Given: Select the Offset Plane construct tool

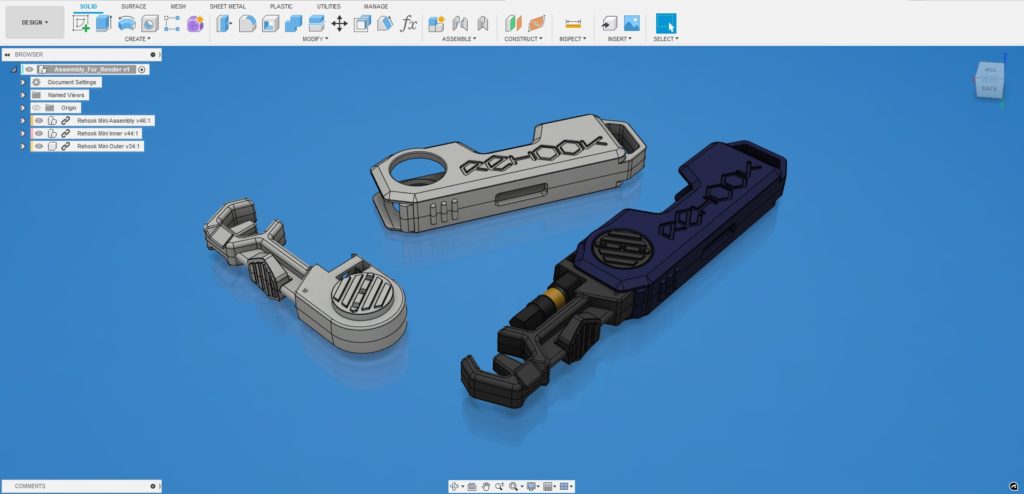Looking at the screenshot, I should [513, 24].
